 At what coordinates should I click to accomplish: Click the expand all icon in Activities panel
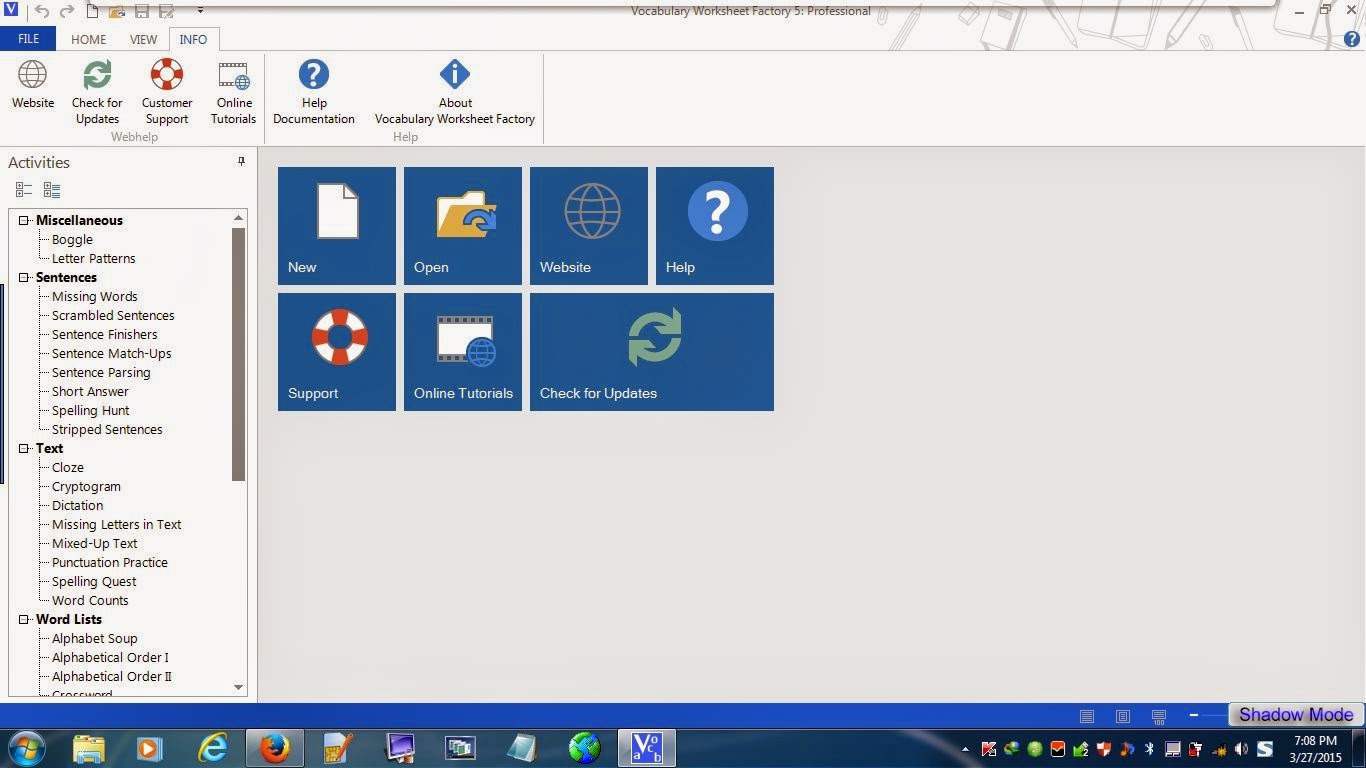[x=52, y=189]
